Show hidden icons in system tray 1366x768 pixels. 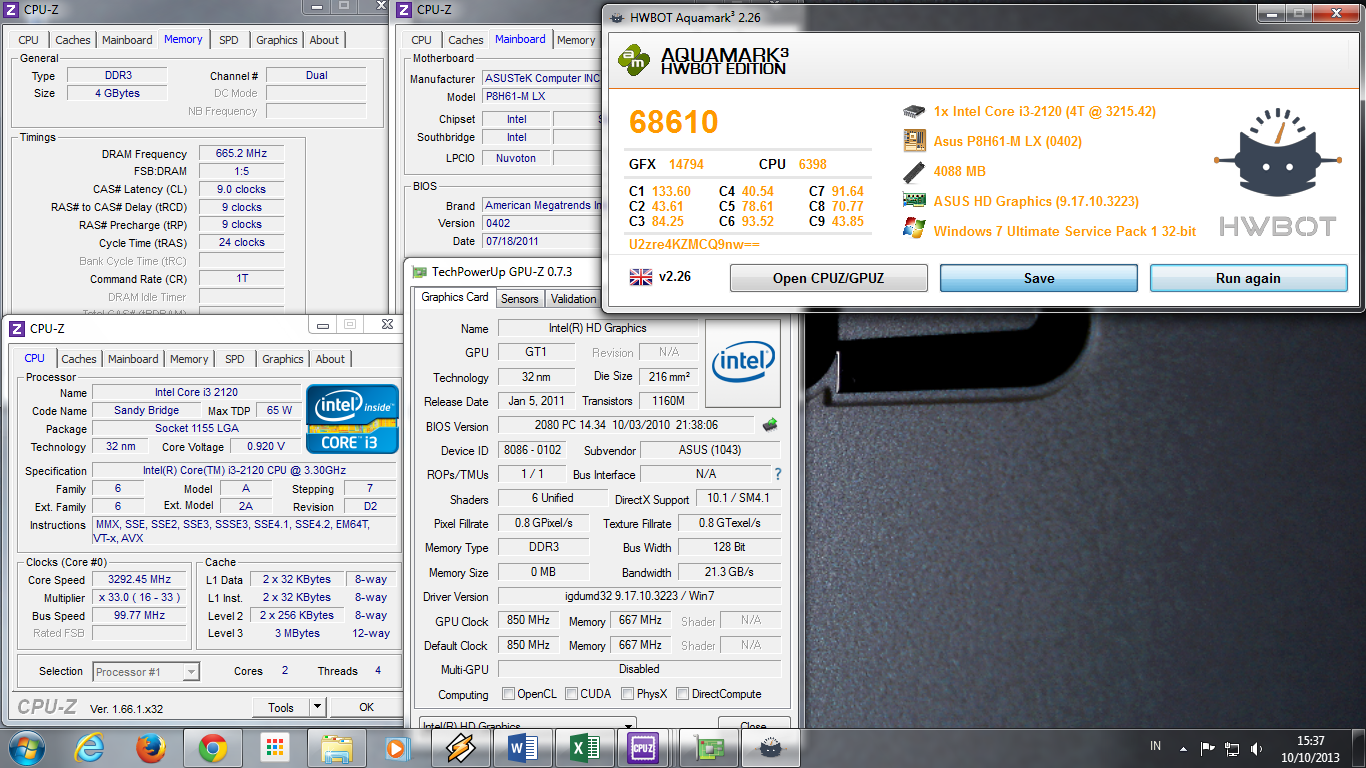pos(1183,748)
